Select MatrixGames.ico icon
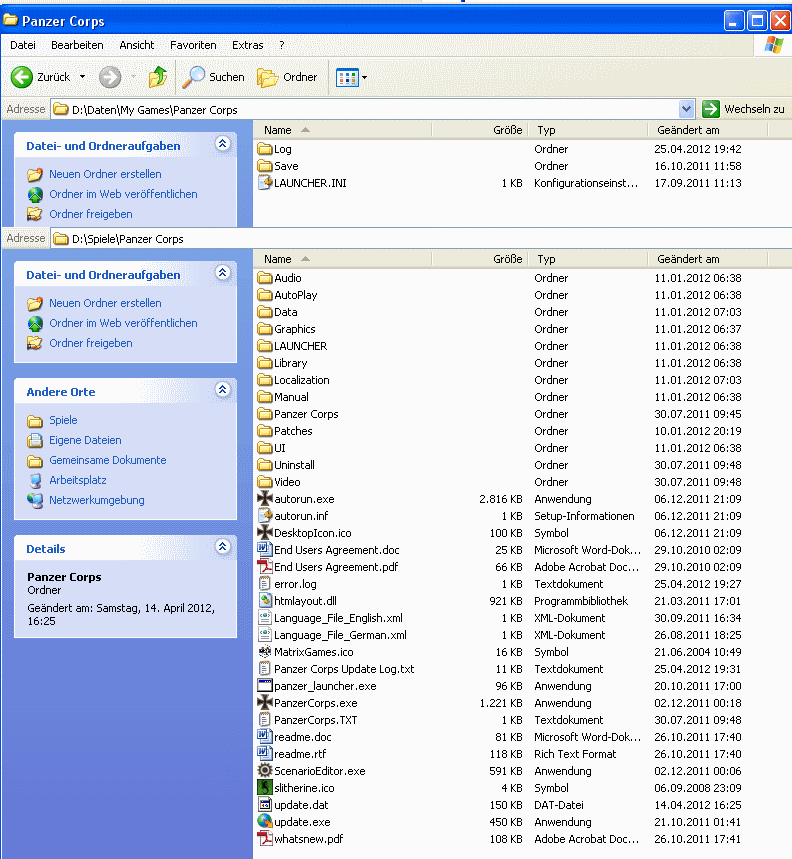The width and height of the screenshot is (792, 859). (265, 652)
